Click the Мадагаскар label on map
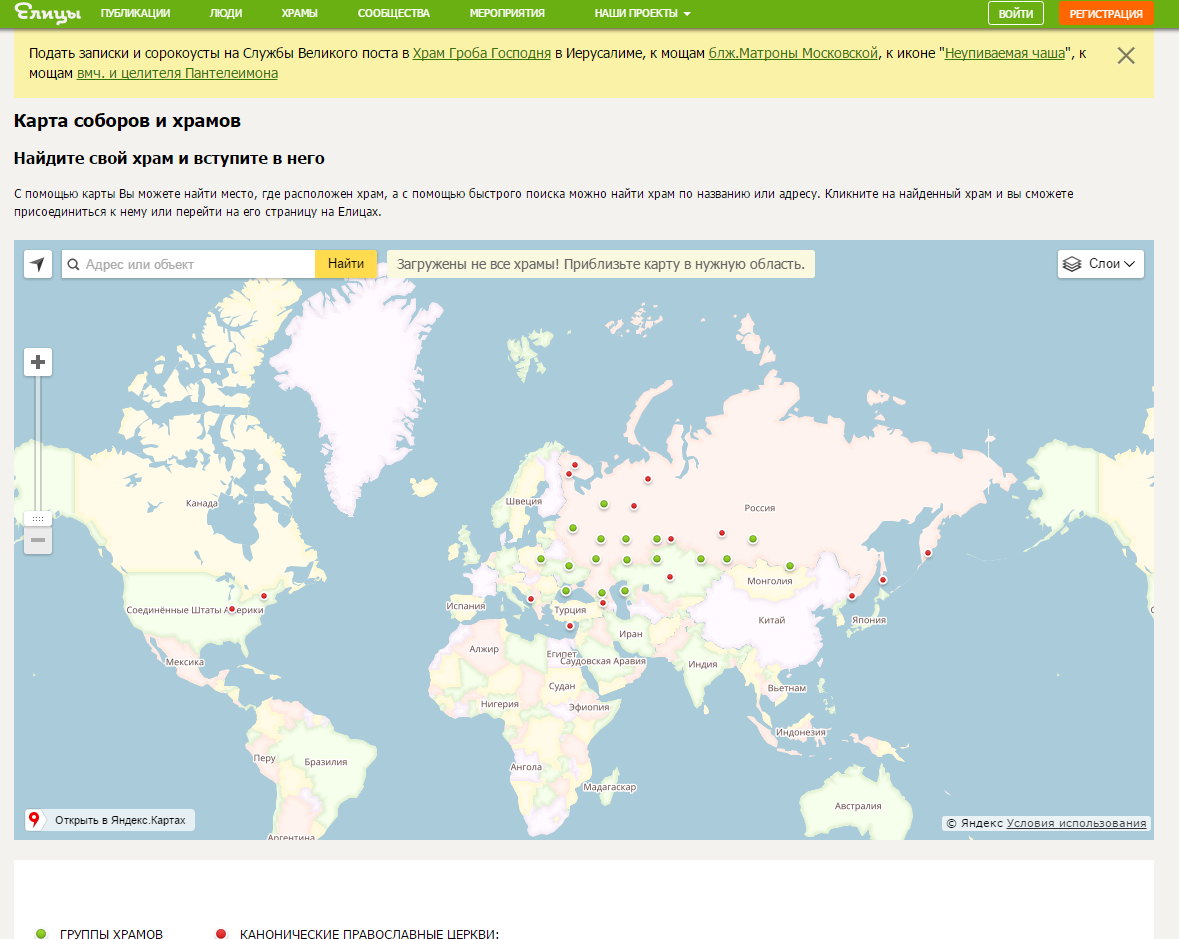 coord(610,787)
